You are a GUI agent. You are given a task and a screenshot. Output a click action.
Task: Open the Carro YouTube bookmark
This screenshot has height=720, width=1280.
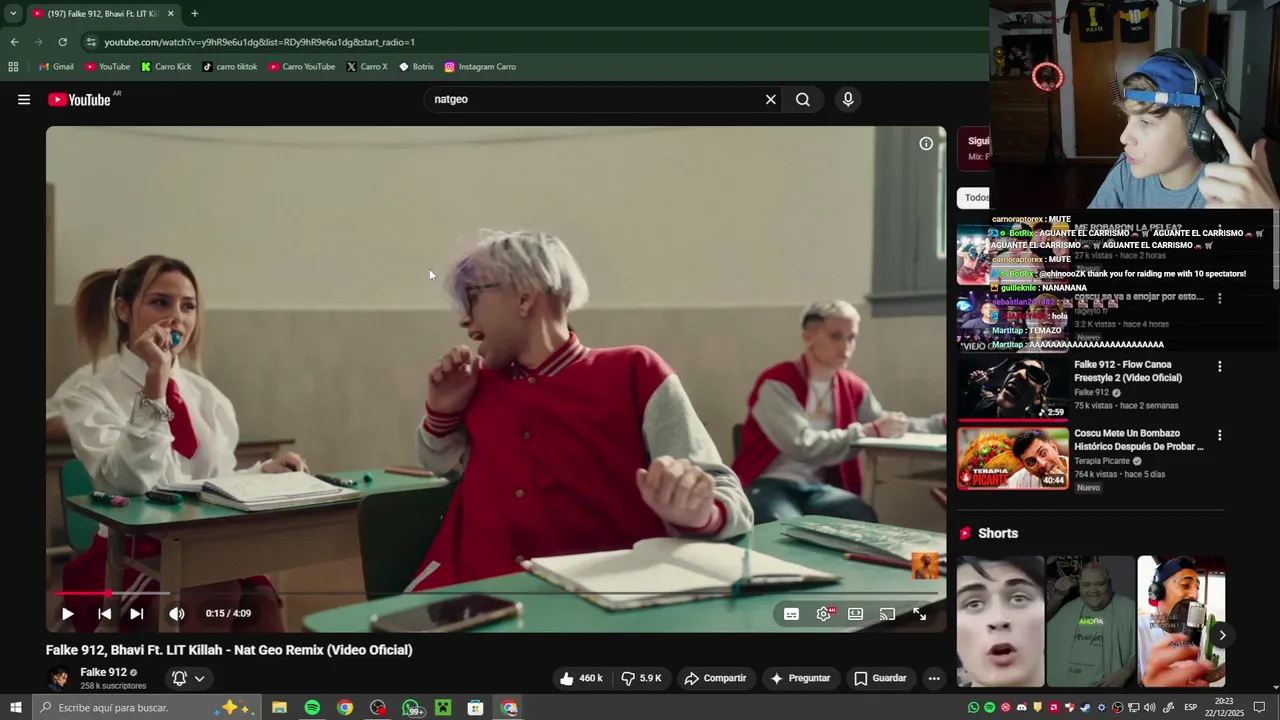(302, 67)
